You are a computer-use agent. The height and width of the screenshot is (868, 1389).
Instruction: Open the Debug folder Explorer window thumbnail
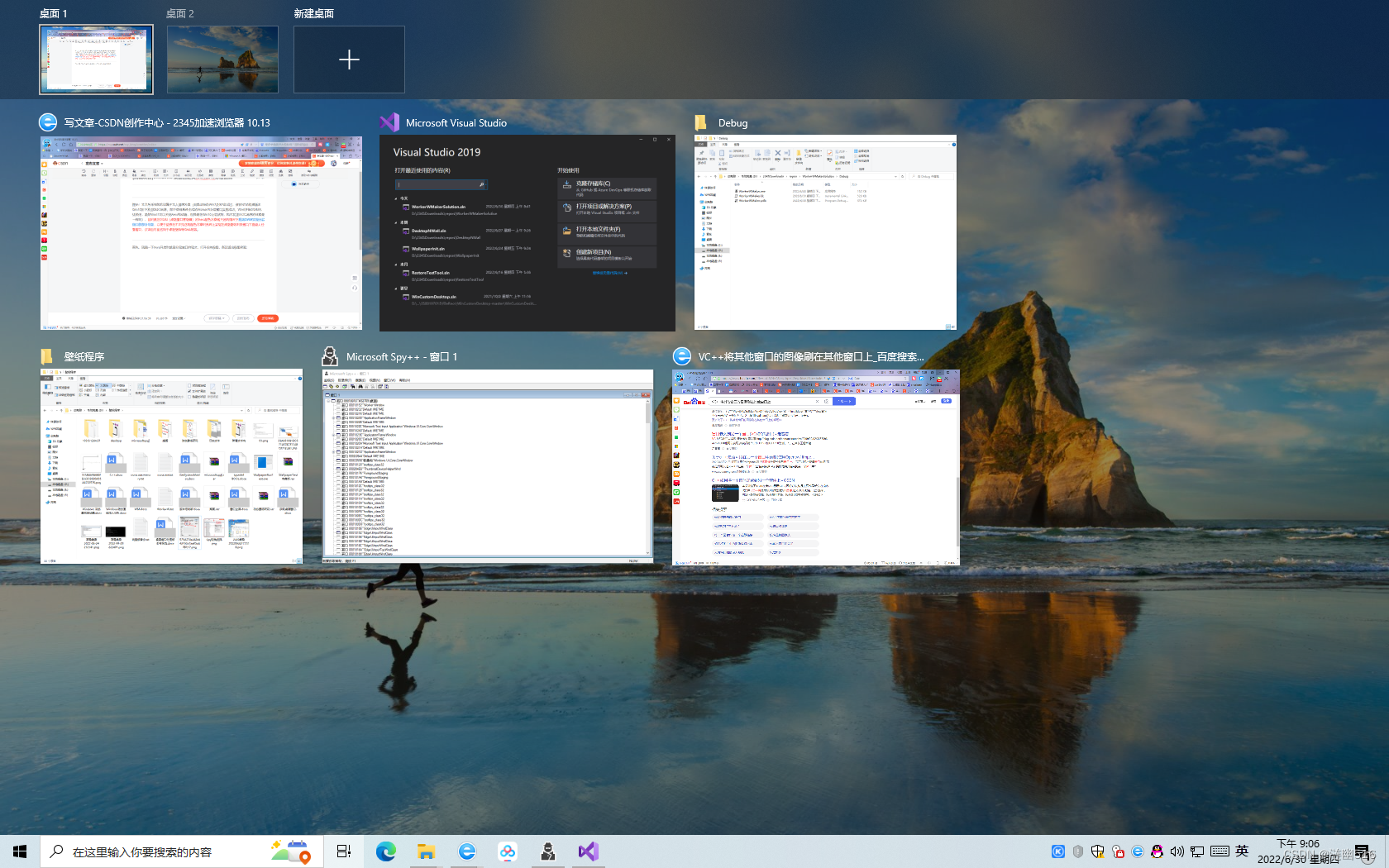(x=825, y=233)
